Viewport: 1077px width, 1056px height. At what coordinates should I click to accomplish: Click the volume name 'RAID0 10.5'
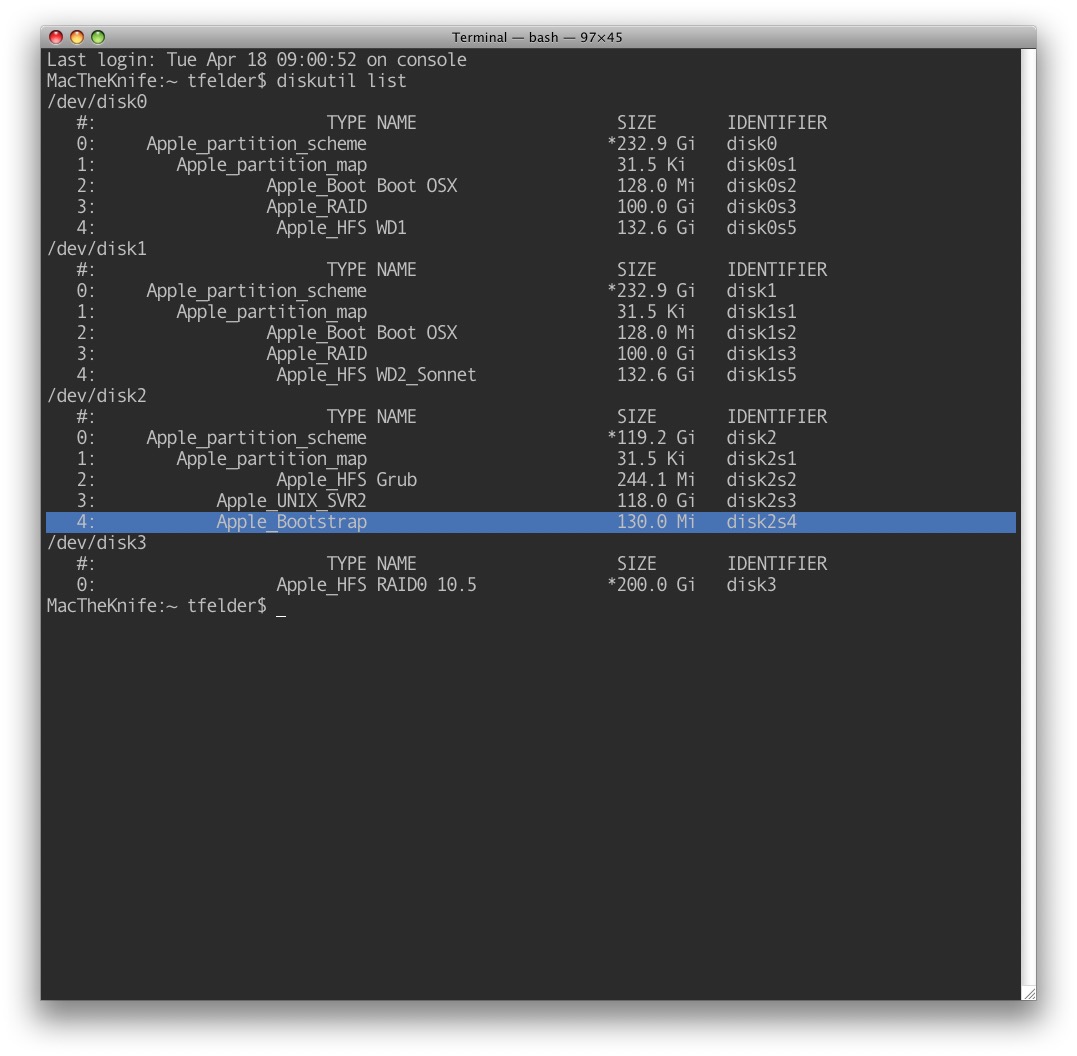pyautogui.click(x=426, y=585)
